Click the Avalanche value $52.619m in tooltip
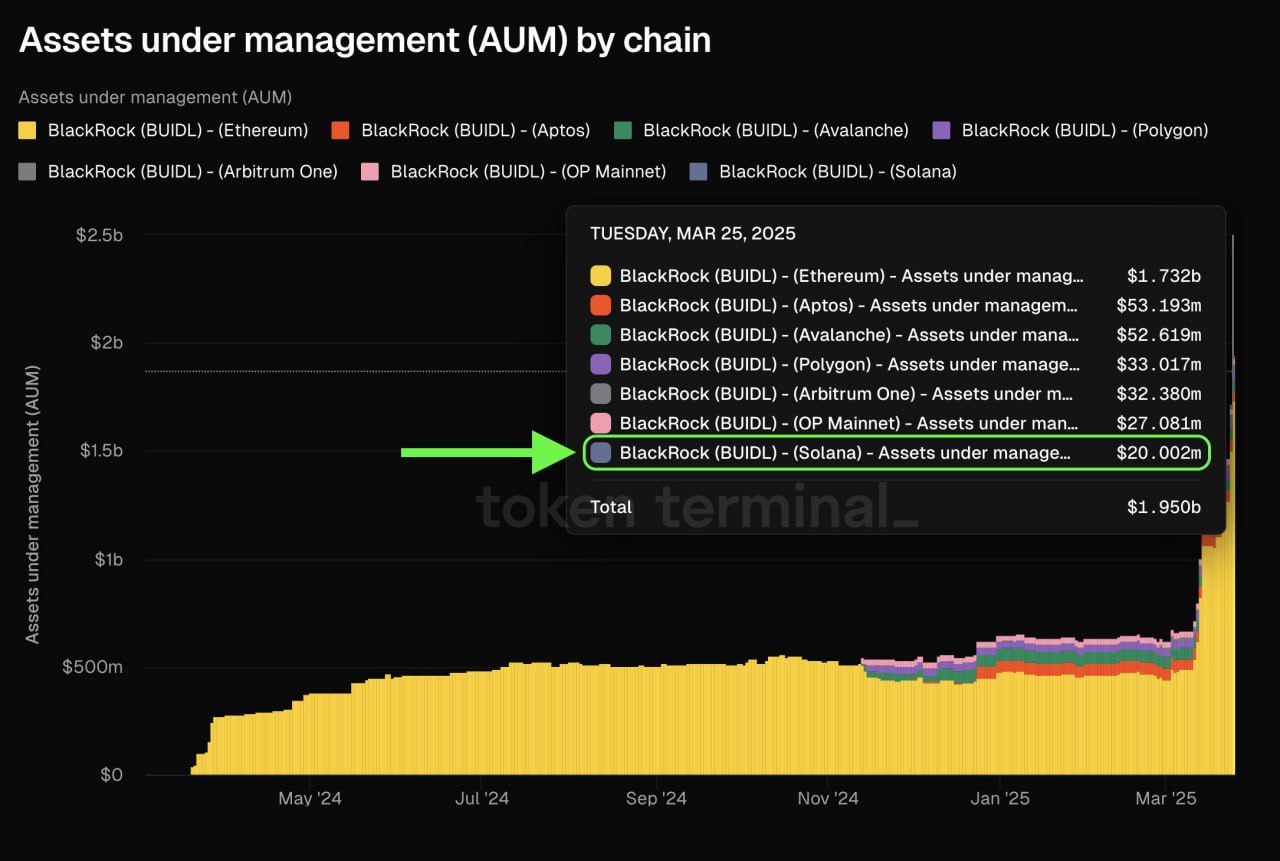 [1159, 335]
